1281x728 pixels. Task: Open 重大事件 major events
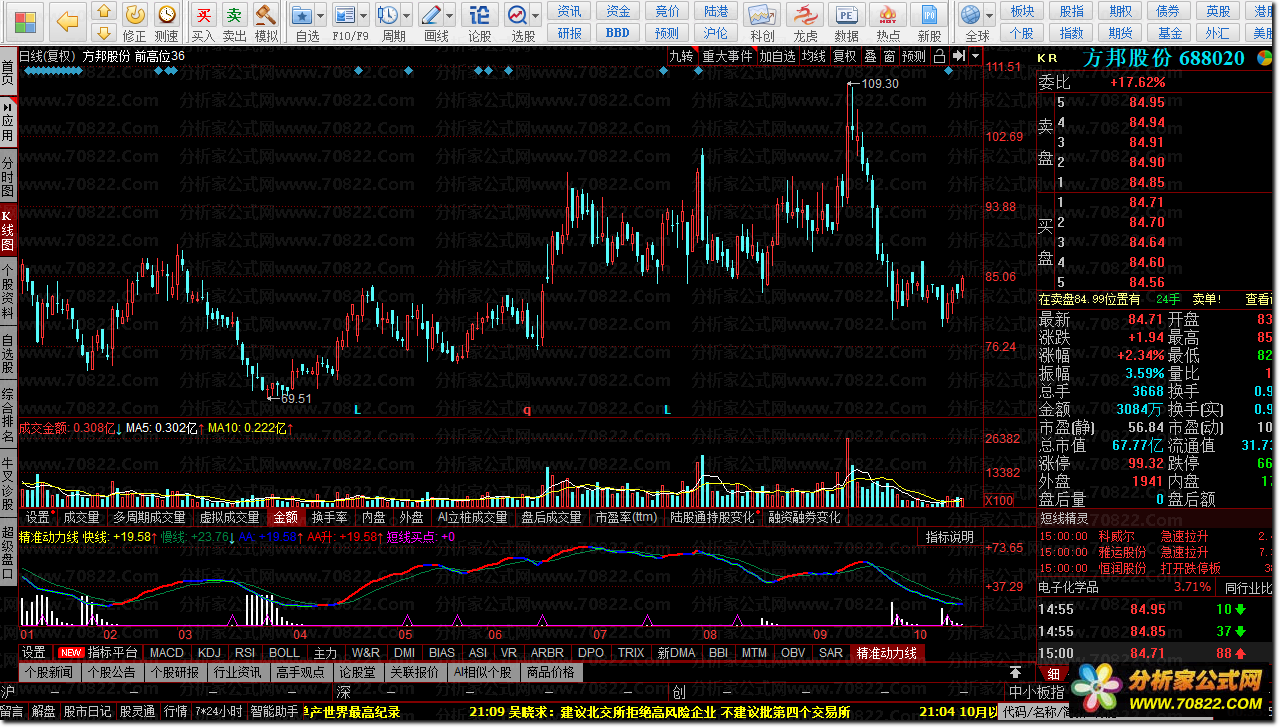(x=727, y=56)
